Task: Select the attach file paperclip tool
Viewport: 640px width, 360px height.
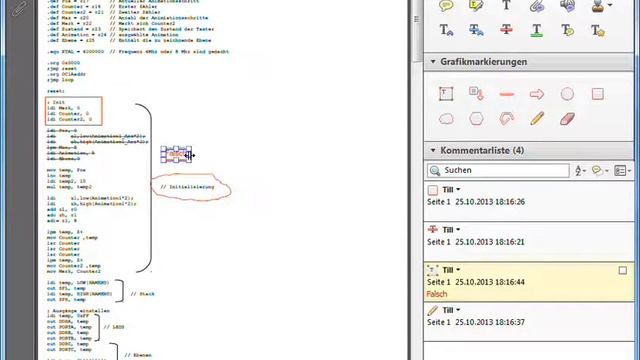Action: [x=537, y=6]
